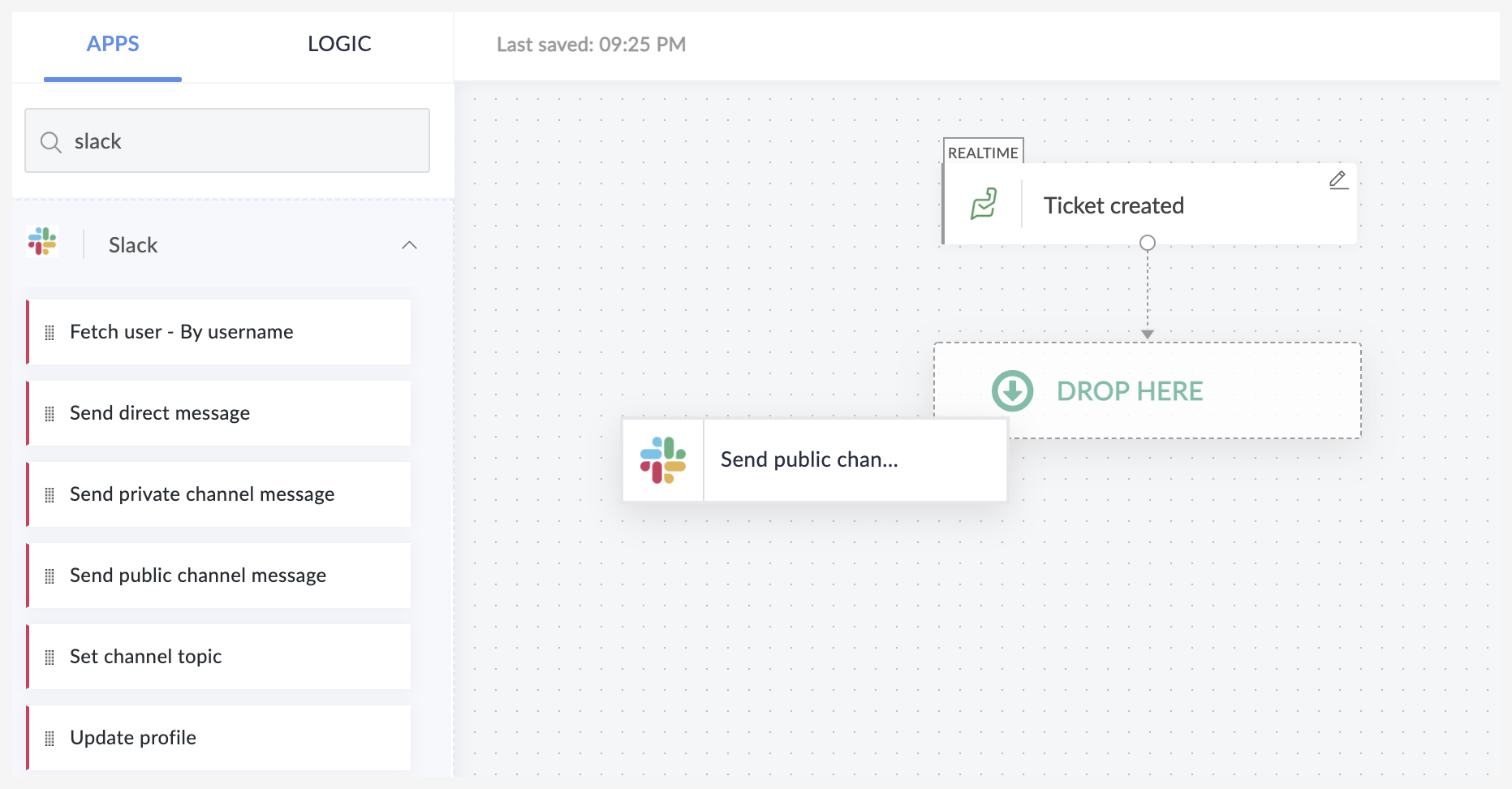
Task: Click the drag handle beside Set channel topic
Action: pyautogui.click(x=50, y=657)
